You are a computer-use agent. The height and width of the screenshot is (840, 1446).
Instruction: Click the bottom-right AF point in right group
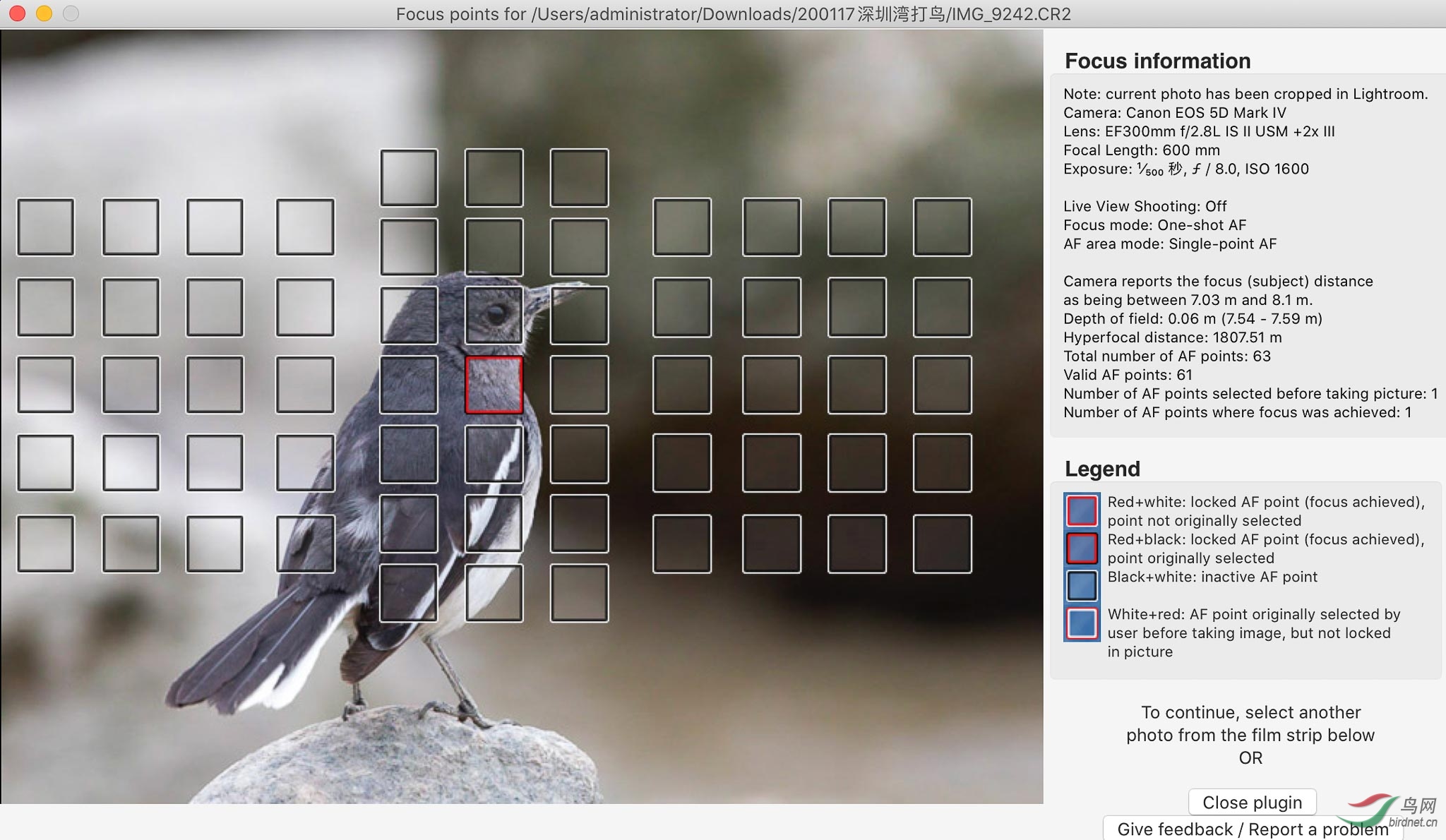(942, 544)
